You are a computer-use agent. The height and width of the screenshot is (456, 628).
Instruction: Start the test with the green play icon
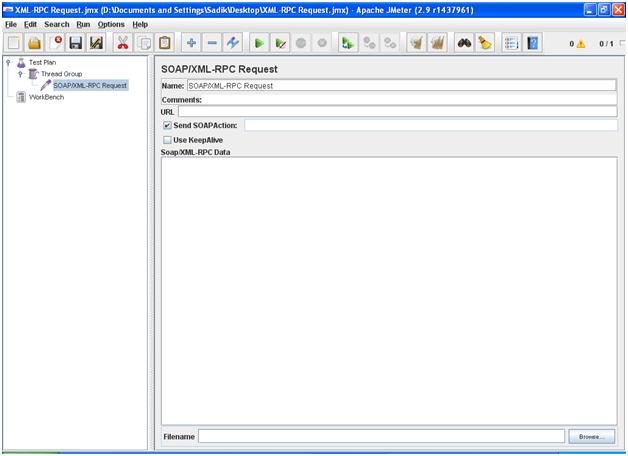coord(259,43)
